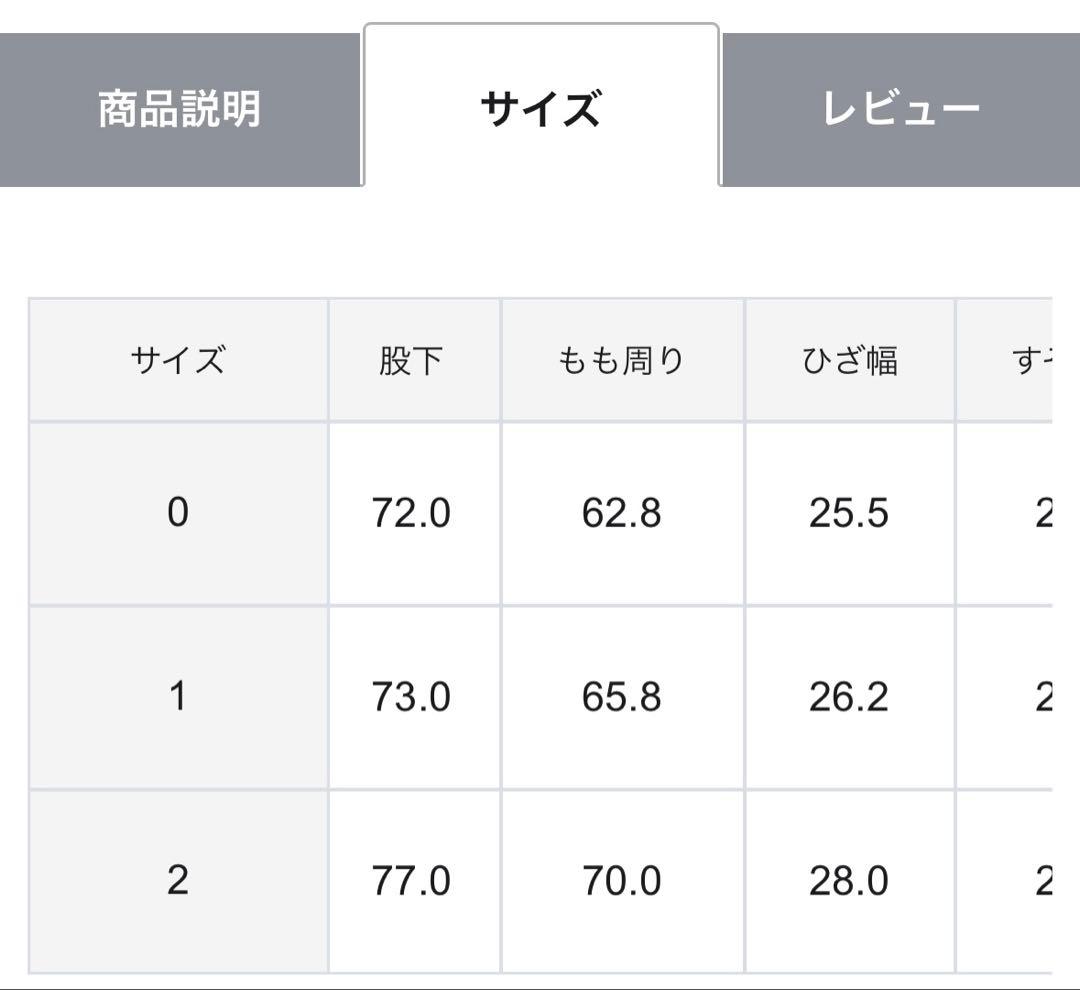Screen dimensions: 1080x990
Task: Click the 26.2 knee width cell
Action: coord(849,696)
